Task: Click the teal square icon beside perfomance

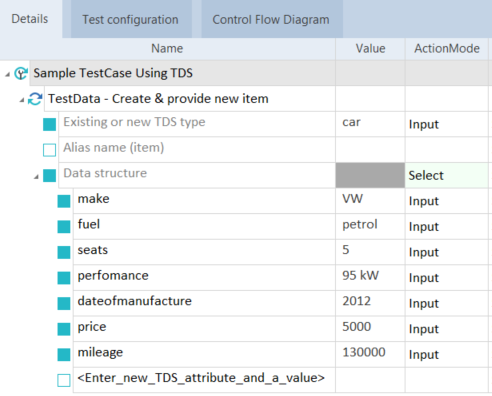Action: [x=64, y=278]
